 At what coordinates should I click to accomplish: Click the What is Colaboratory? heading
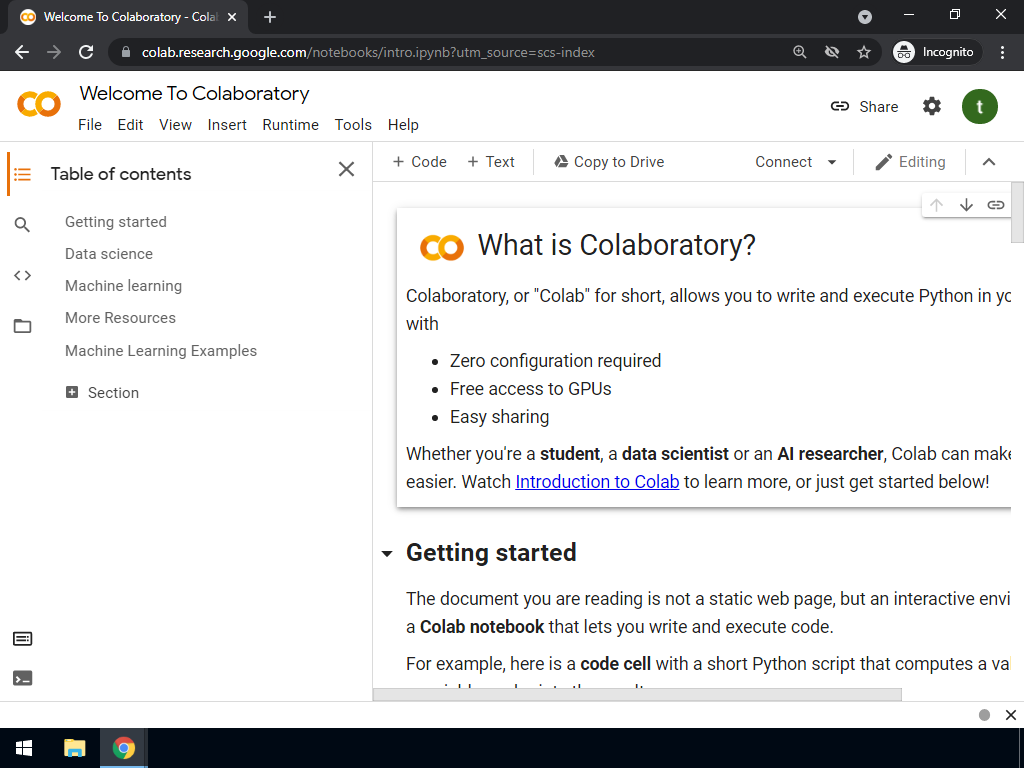(616, 246)
